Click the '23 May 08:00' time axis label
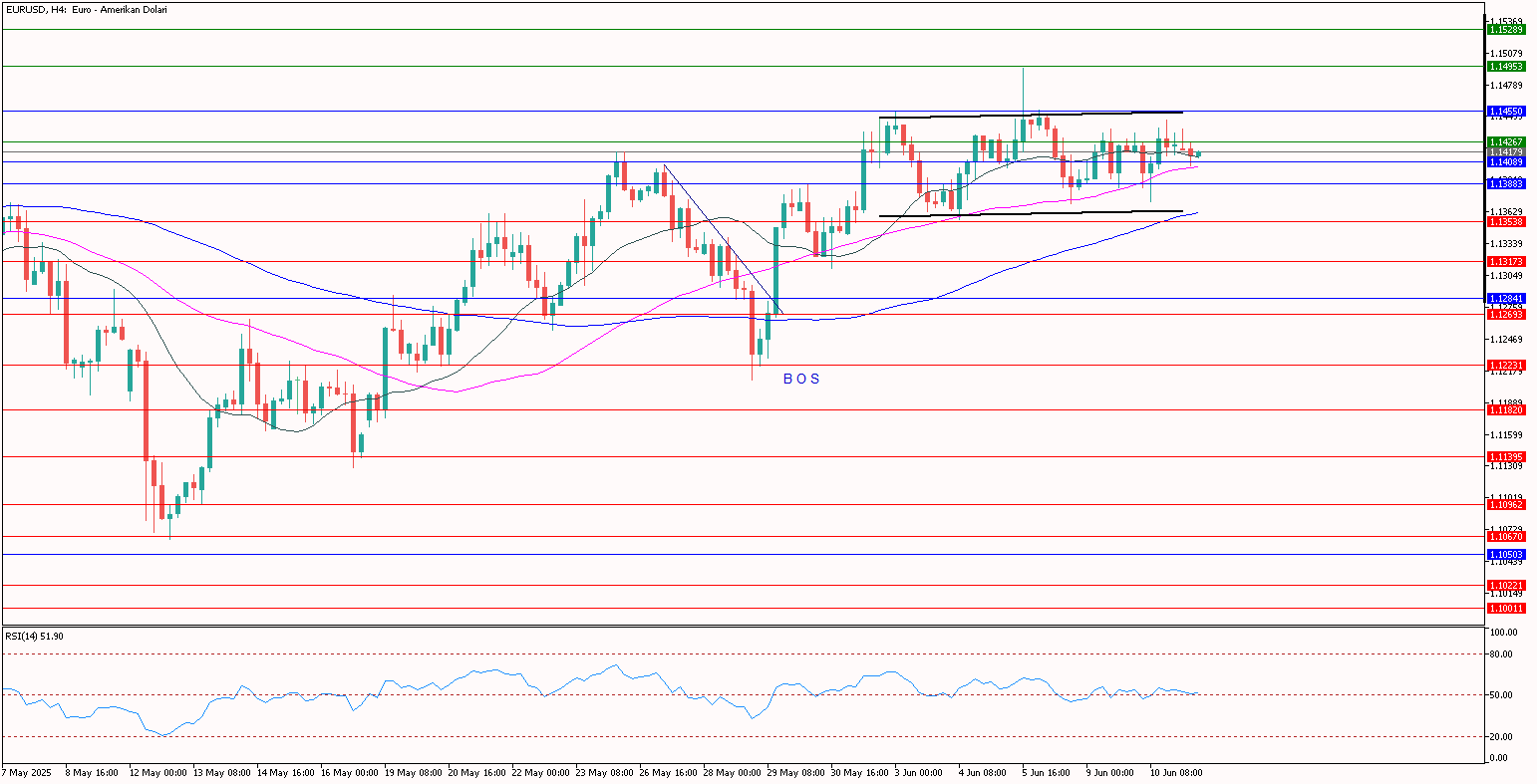The height and width of the screenshot is (784, 1537). [603, 772]
